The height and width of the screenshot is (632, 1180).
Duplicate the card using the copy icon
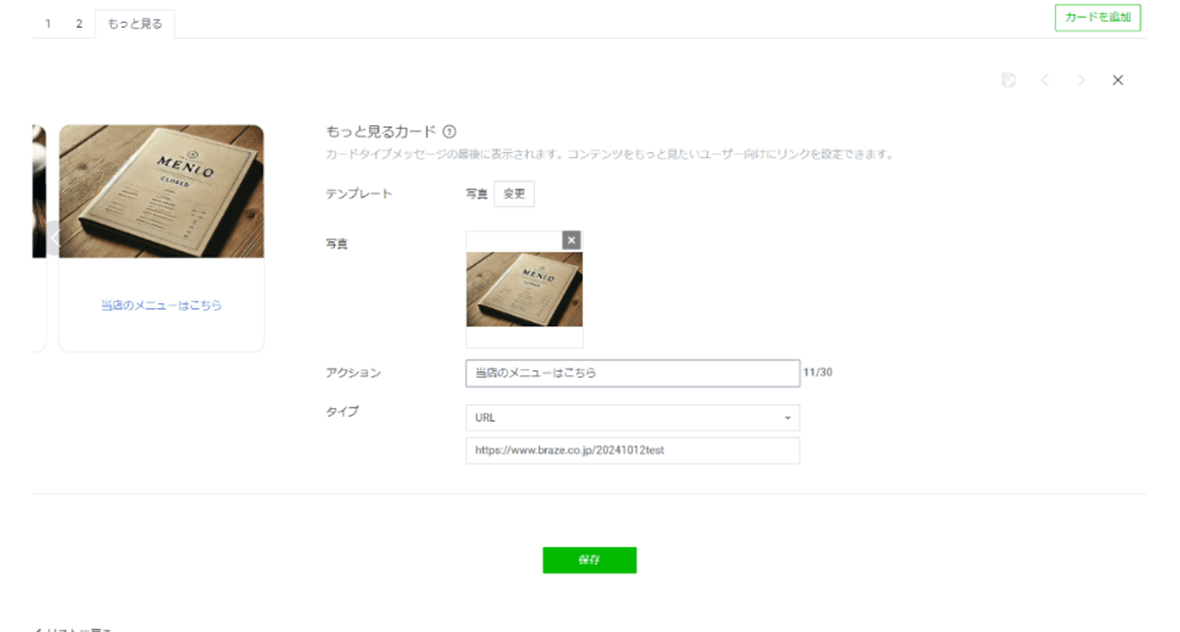(x=1009, y=80)
